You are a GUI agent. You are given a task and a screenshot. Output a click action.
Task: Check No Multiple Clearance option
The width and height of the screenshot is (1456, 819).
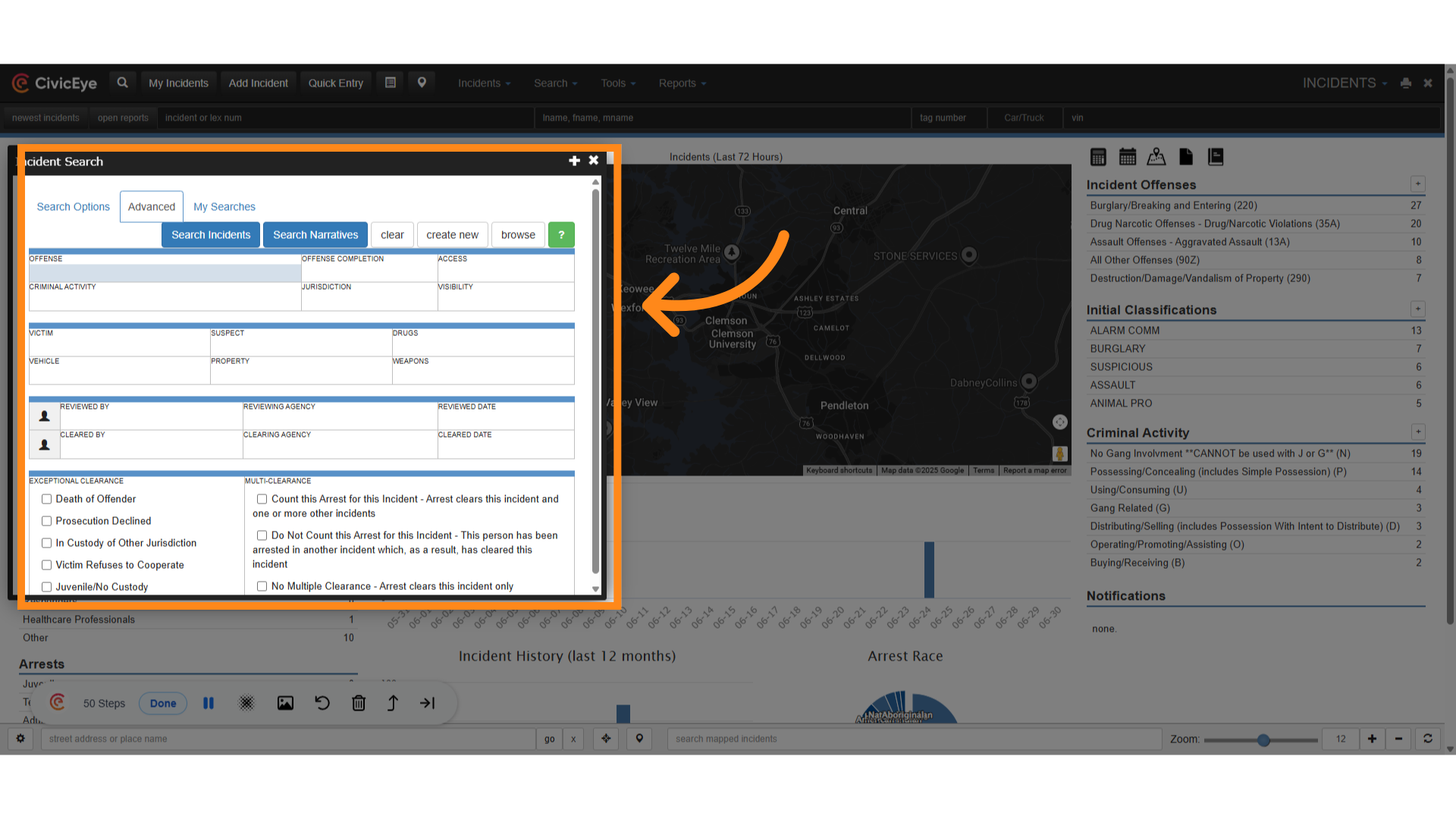262,586
